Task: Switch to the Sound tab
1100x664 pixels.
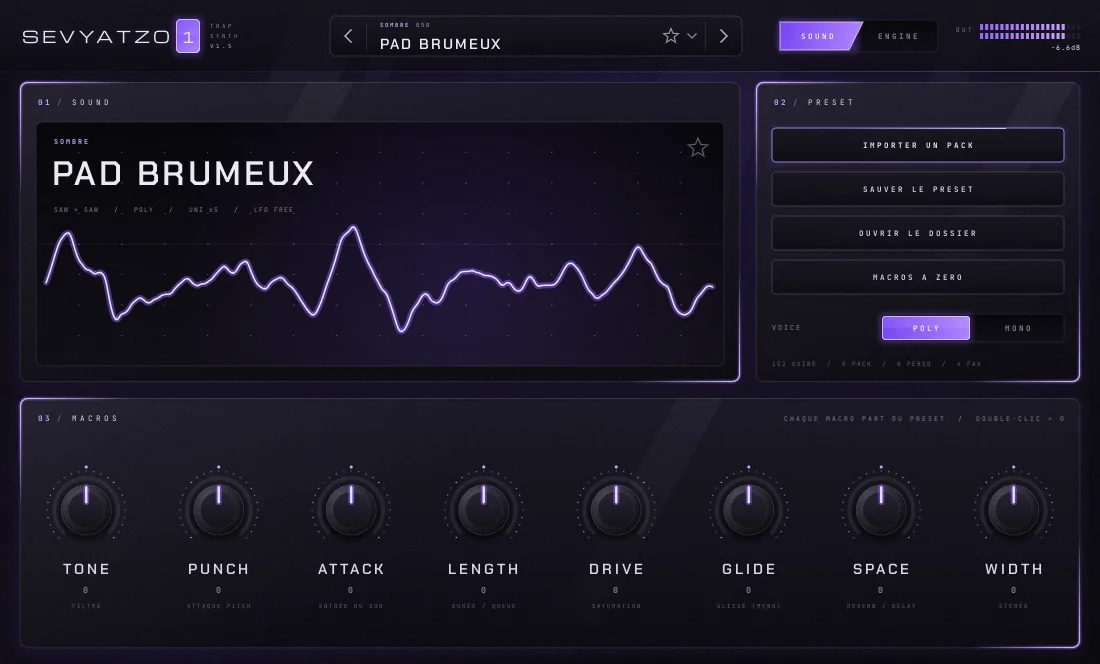Action: click(818, 36)
